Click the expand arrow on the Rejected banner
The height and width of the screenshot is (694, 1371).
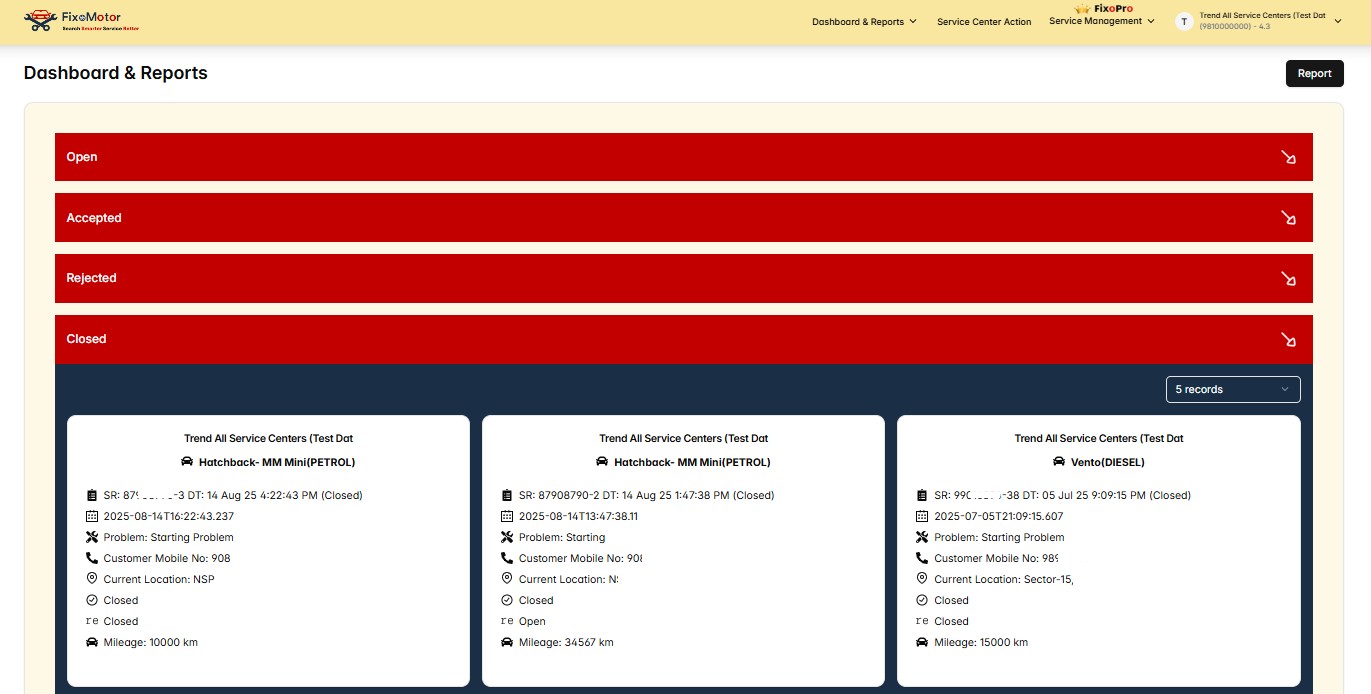1288,278
